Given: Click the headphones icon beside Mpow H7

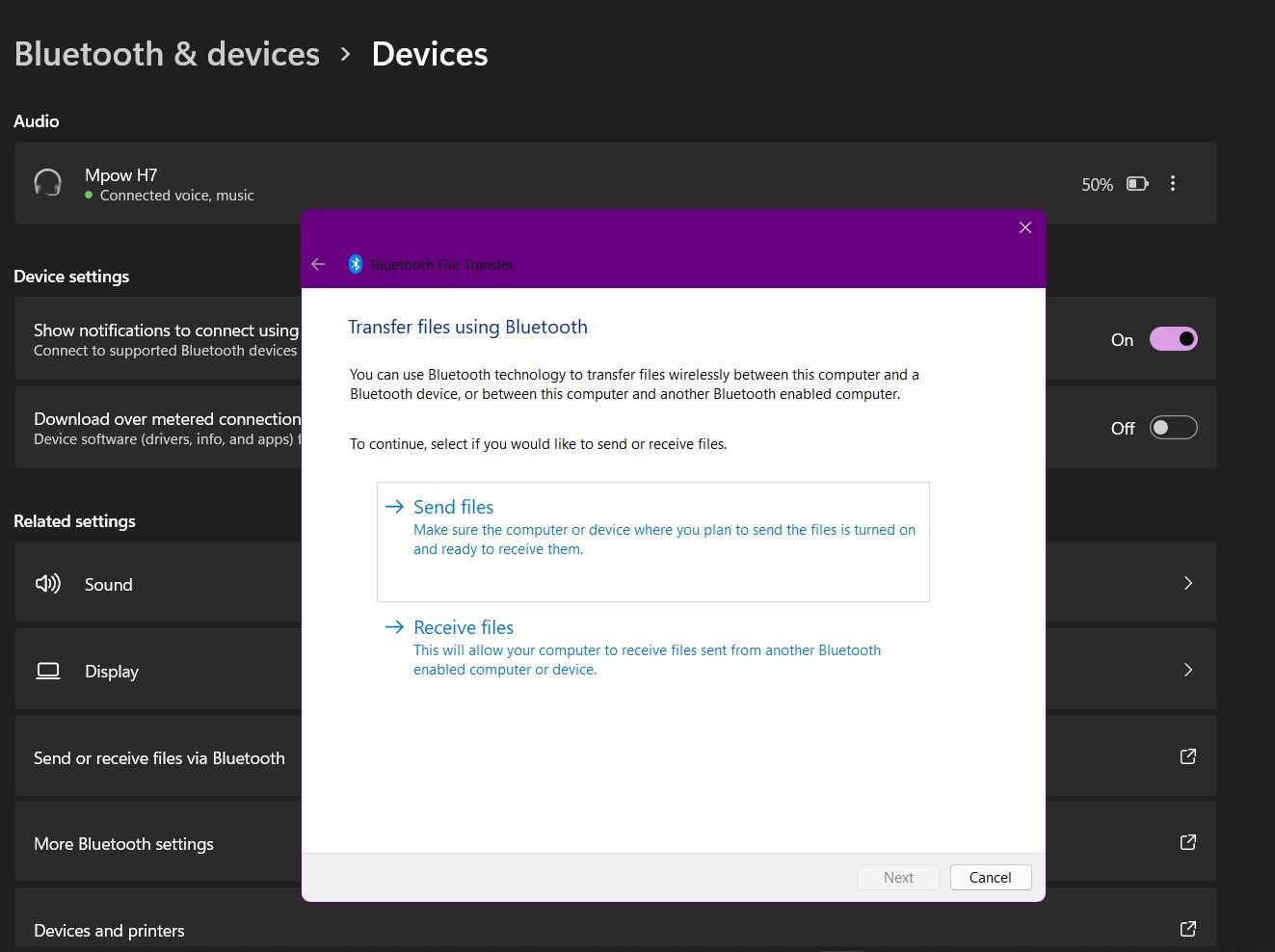Looking at the screenshot, I should (47, 183).
